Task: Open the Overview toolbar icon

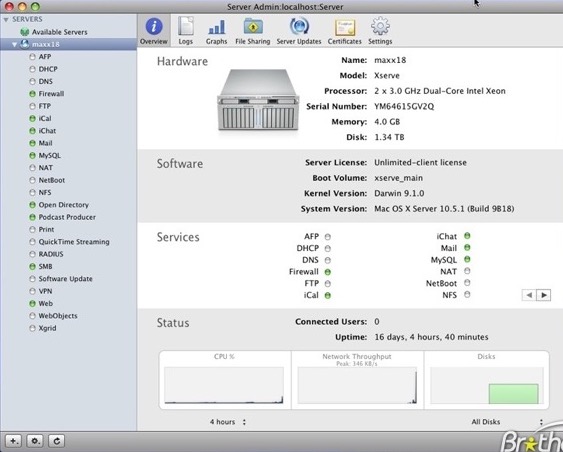Action: [154, 31]
